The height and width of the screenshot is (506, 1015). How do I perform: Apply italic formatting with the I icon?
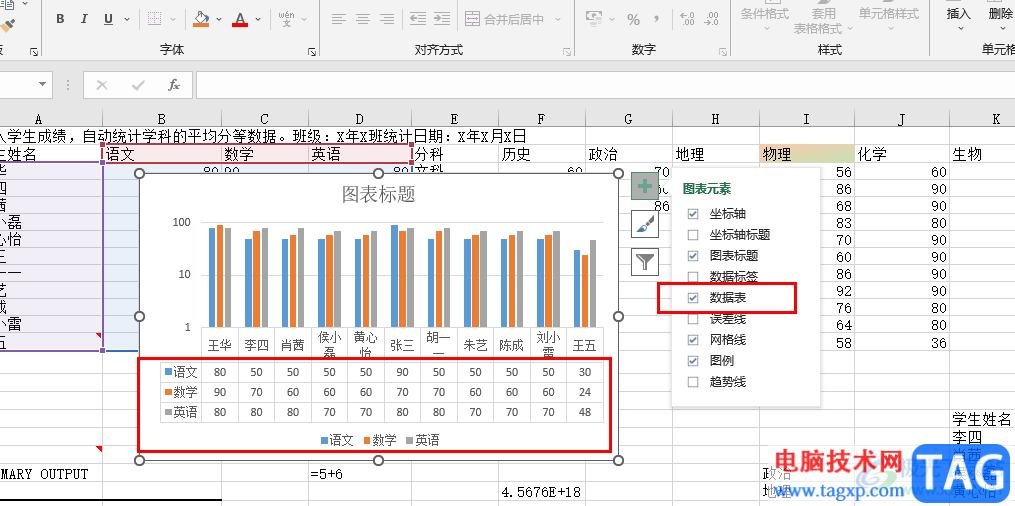pos(84,19)
